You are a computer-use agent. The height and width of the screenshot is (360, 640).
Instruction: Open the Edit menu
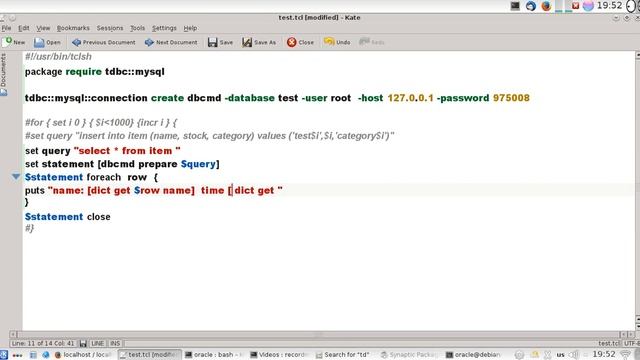(x=24, y=28)
